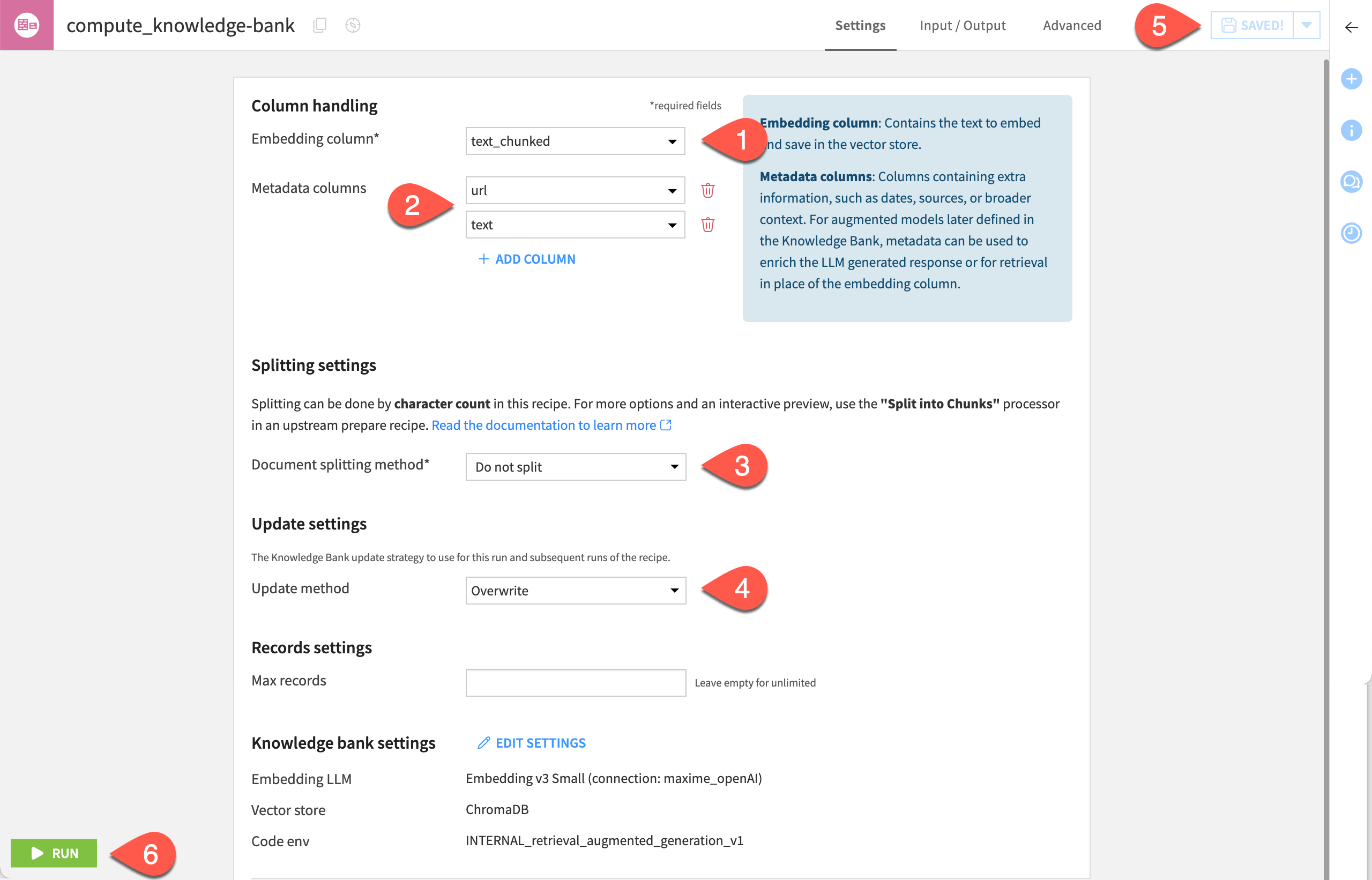Screen dimensions: 1372x880
Task: Click the Splitting settings heading
Action: 314,365
